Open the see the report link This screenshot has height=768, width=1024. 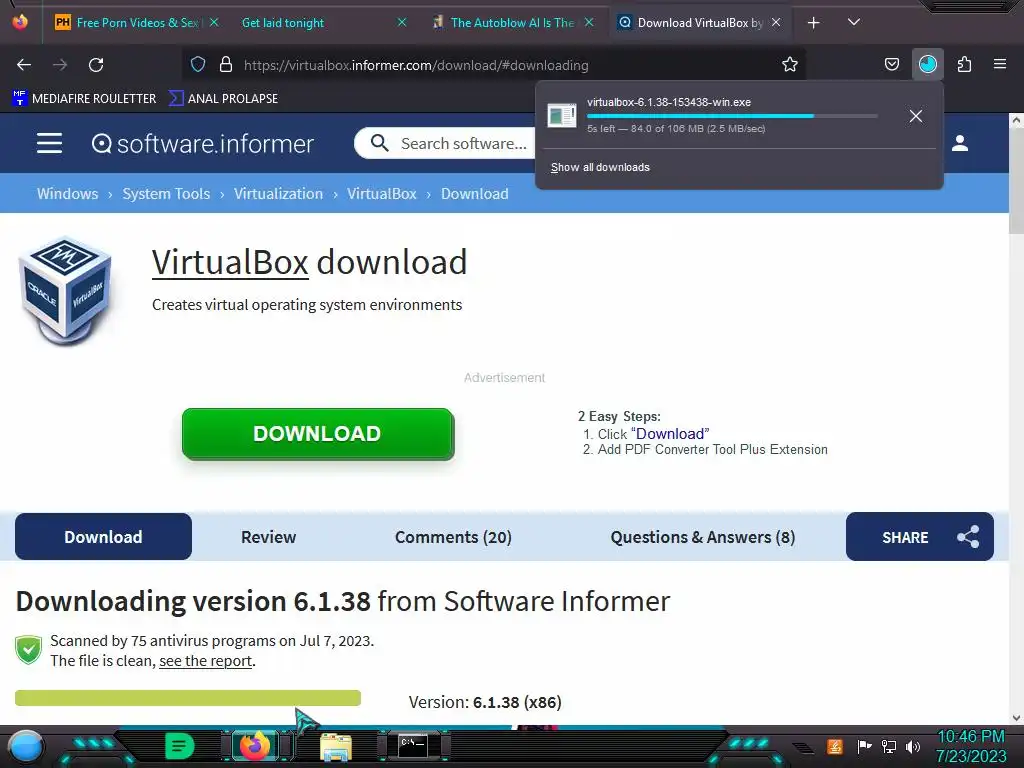click(x=206, y=661)
